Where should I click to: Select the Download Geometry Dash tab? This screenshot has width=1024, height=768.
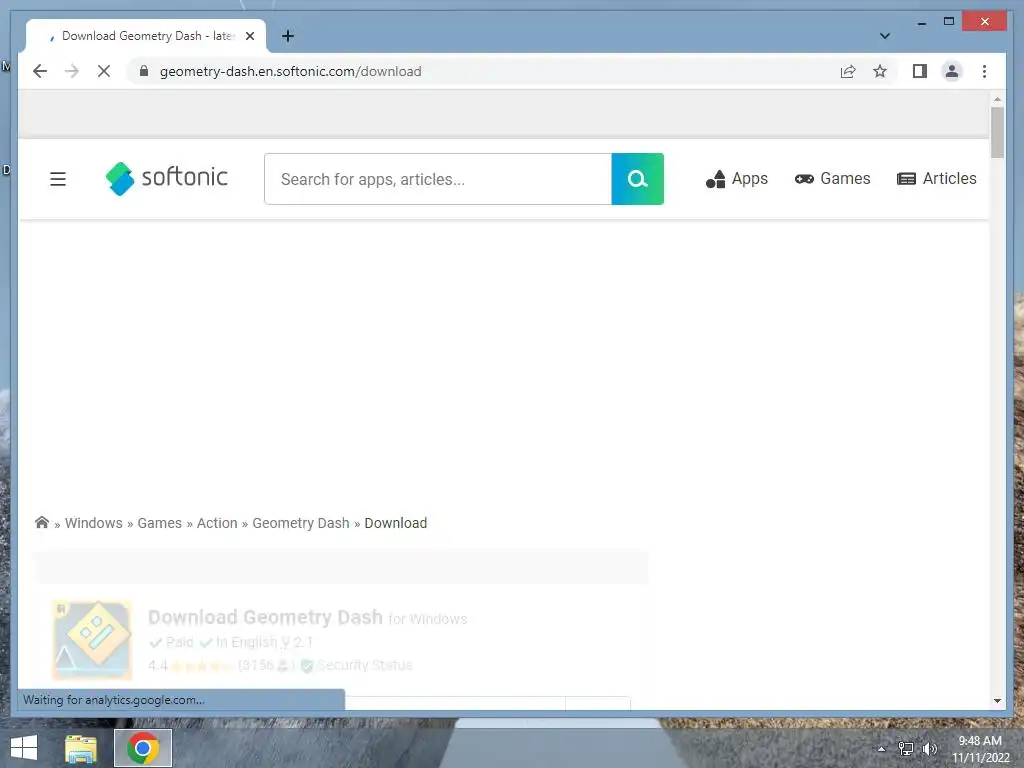point(146,36)
